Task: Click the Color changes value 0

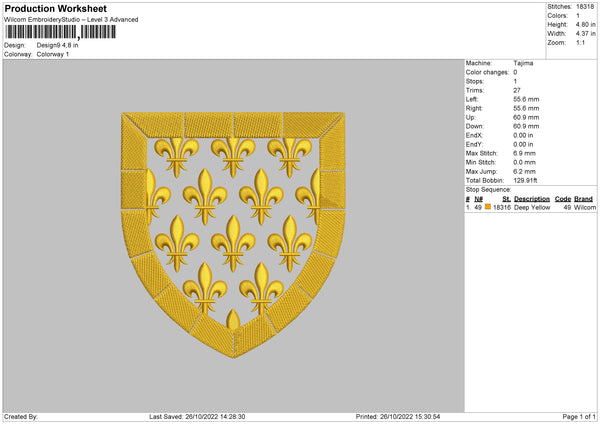Action: tap(515, 72)
